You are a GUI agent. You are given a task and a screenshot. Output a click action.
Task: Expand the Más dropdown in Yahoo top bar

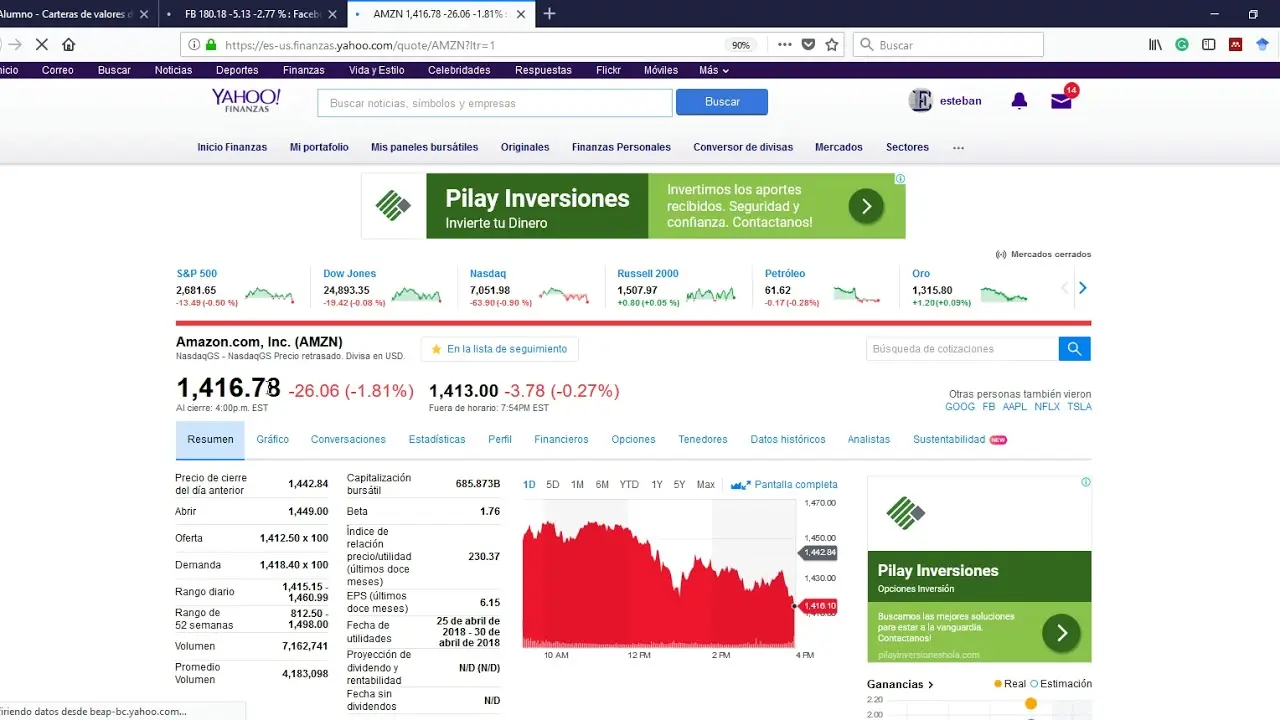coord(714,70)
